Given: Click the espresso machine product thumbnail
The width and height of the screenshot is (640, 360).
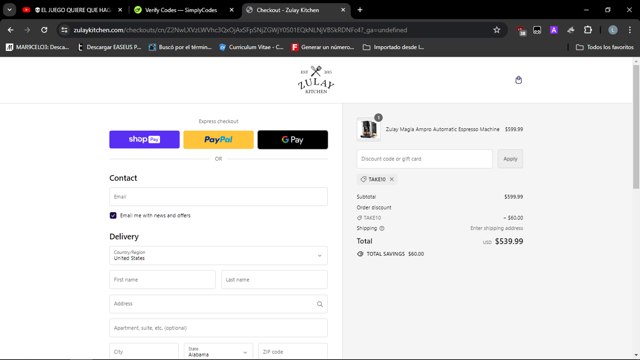Looking at the screenshot, I should coord(369,129).
